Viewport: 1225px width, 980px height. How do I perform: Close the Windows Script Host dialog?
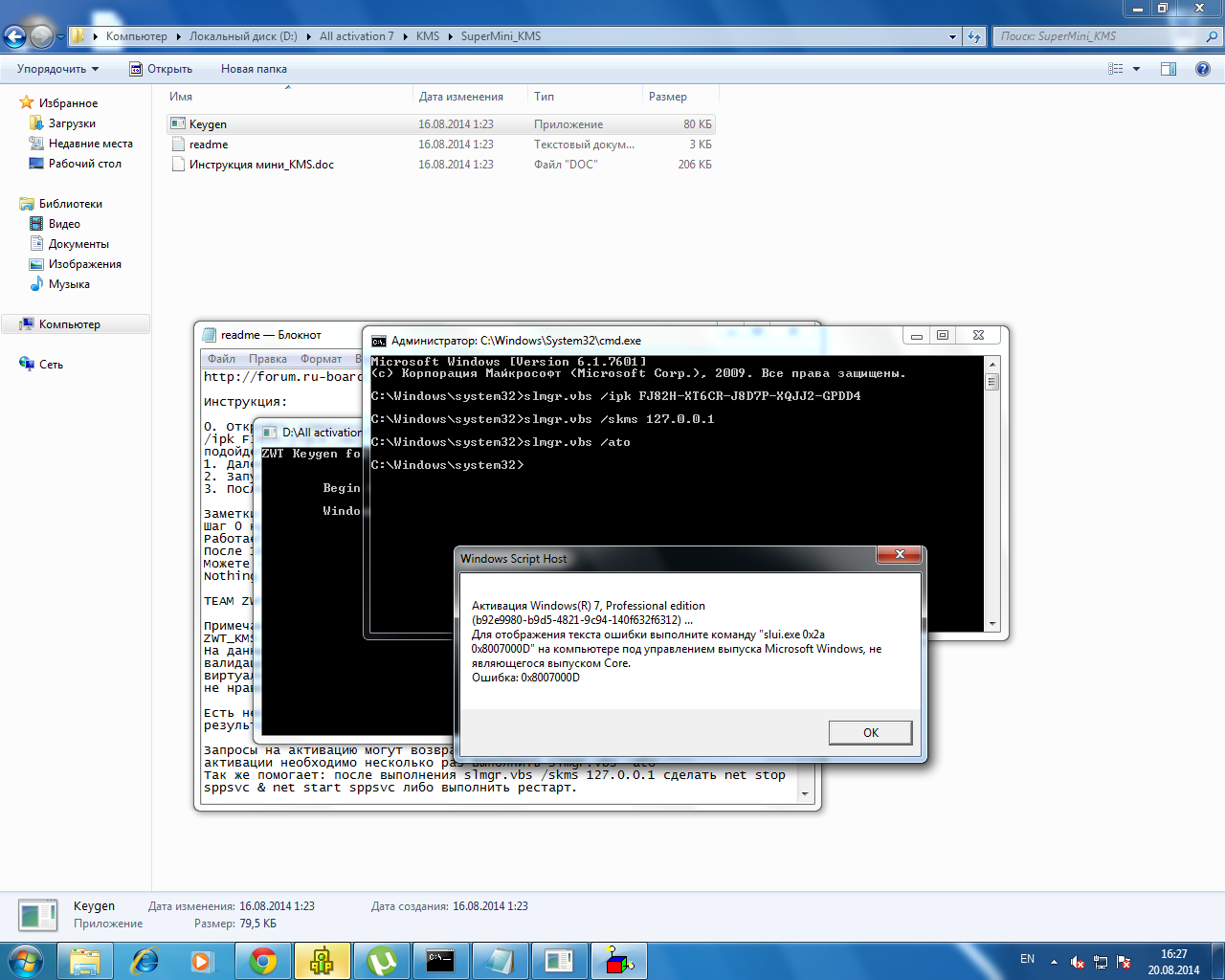click(x=900, y=554)
